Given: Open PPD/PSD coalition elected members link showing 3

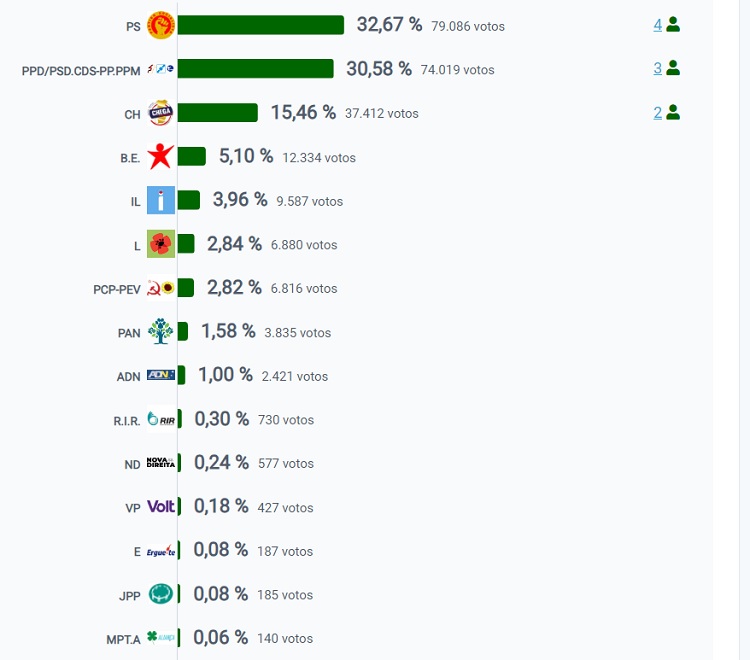Looking at the screenshot, I should (x=658, y=68).
